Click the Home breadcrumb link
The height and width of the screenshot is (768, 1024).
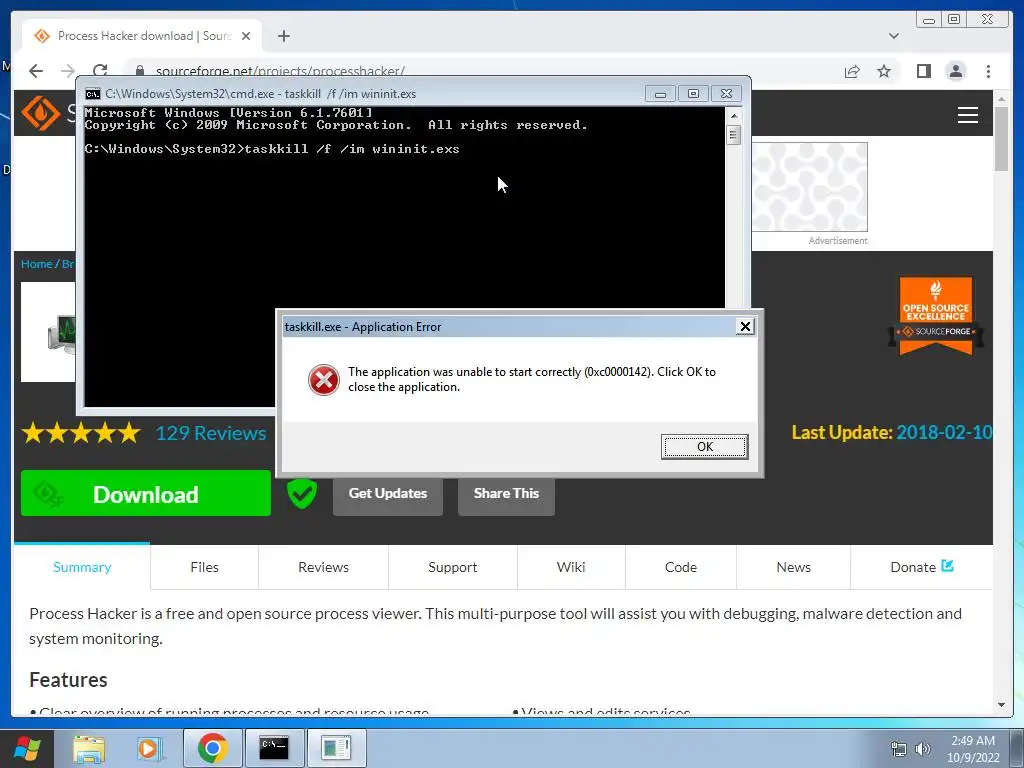36,264
